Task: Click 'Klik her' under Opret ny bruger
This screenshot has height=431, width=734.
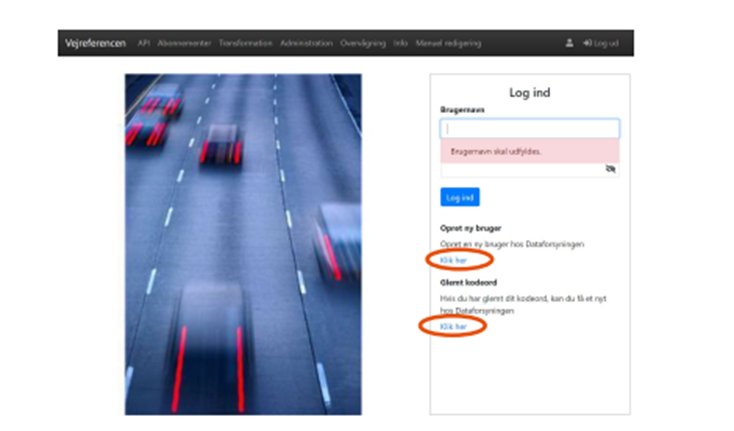Action: click(x=453, y=260)
